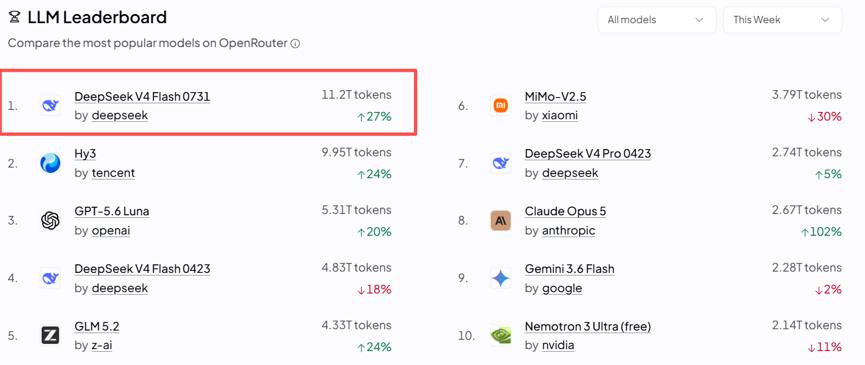Click the LLM Leaderboard hourglass icon
Image resolution: width=865 pixels, height=365 pixels.
point(14,18)
